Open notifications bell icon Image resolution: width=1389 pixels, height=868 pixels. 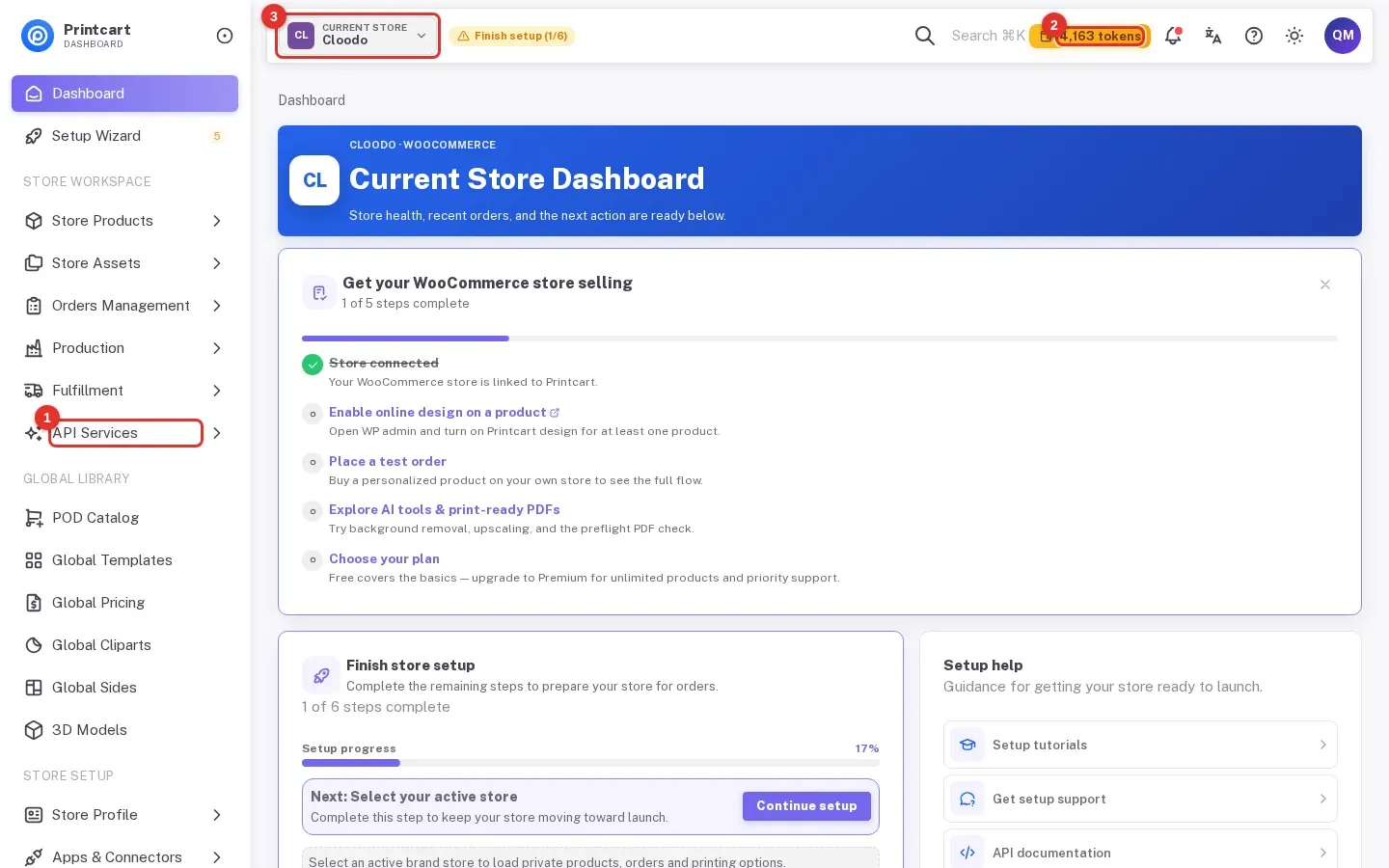click(x=1173, y=36)
